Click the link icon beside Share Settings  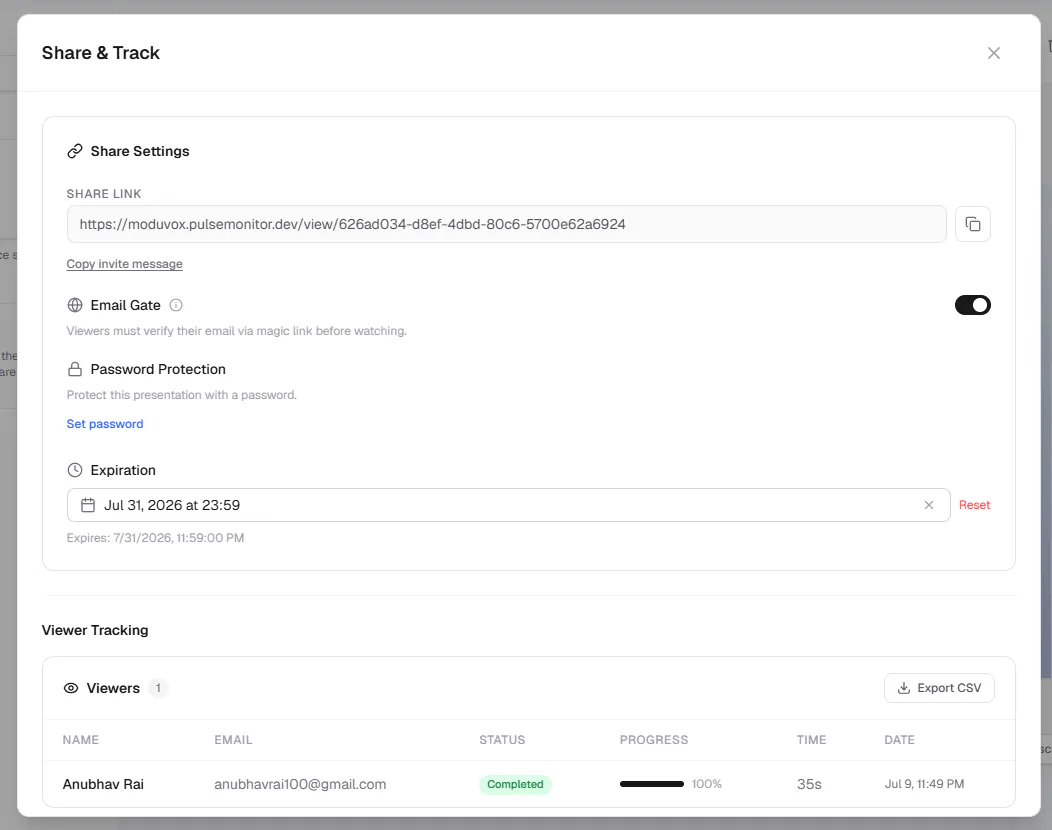(74, 152)
